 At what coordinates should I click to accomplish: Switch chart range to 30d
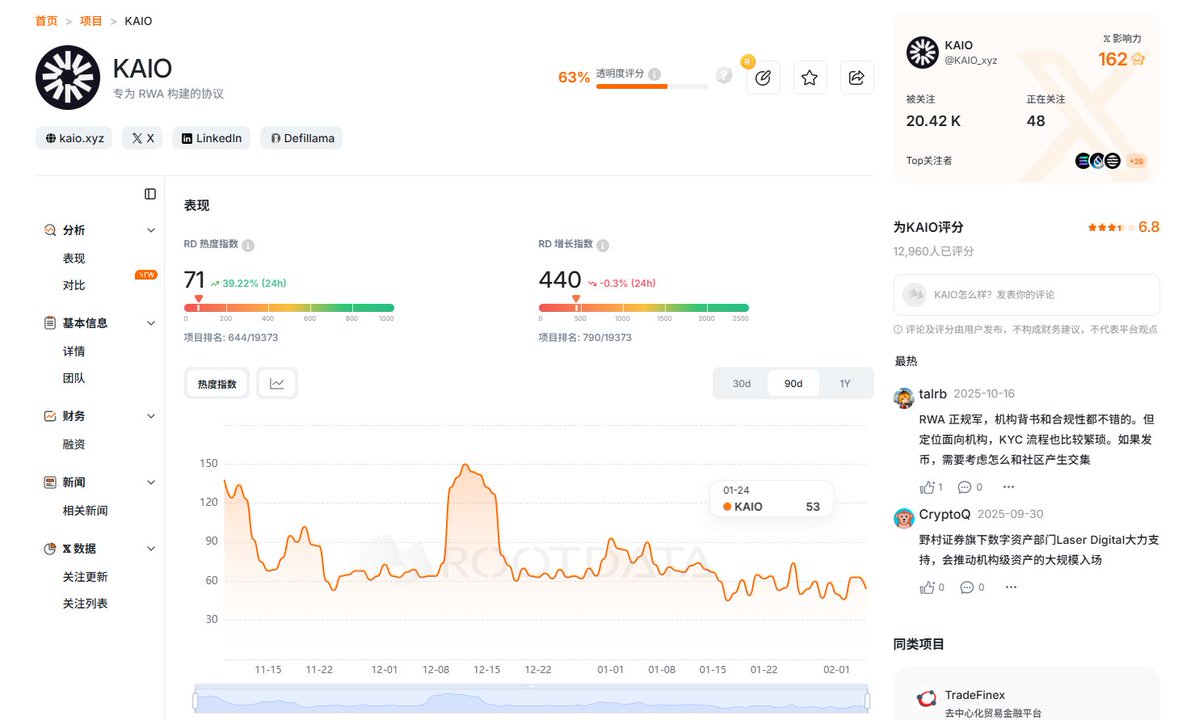741,383
